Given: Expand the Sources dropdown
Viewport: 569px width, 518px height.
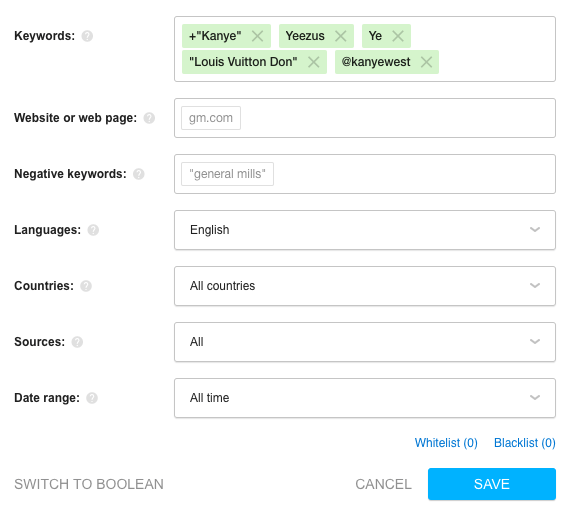Looking at the screenshot, I should [365, 342].
